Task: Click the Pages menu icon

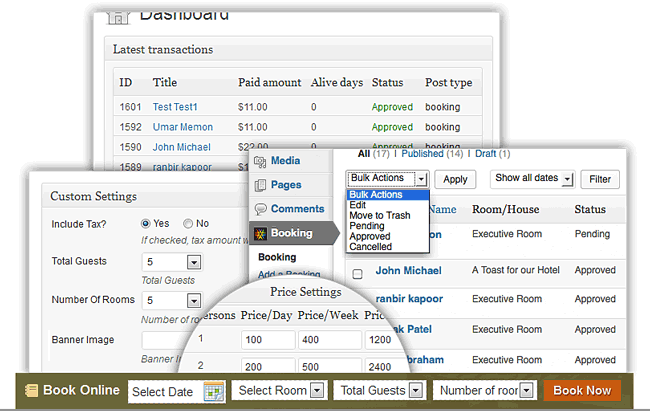Action: click(x=260, y=185)
